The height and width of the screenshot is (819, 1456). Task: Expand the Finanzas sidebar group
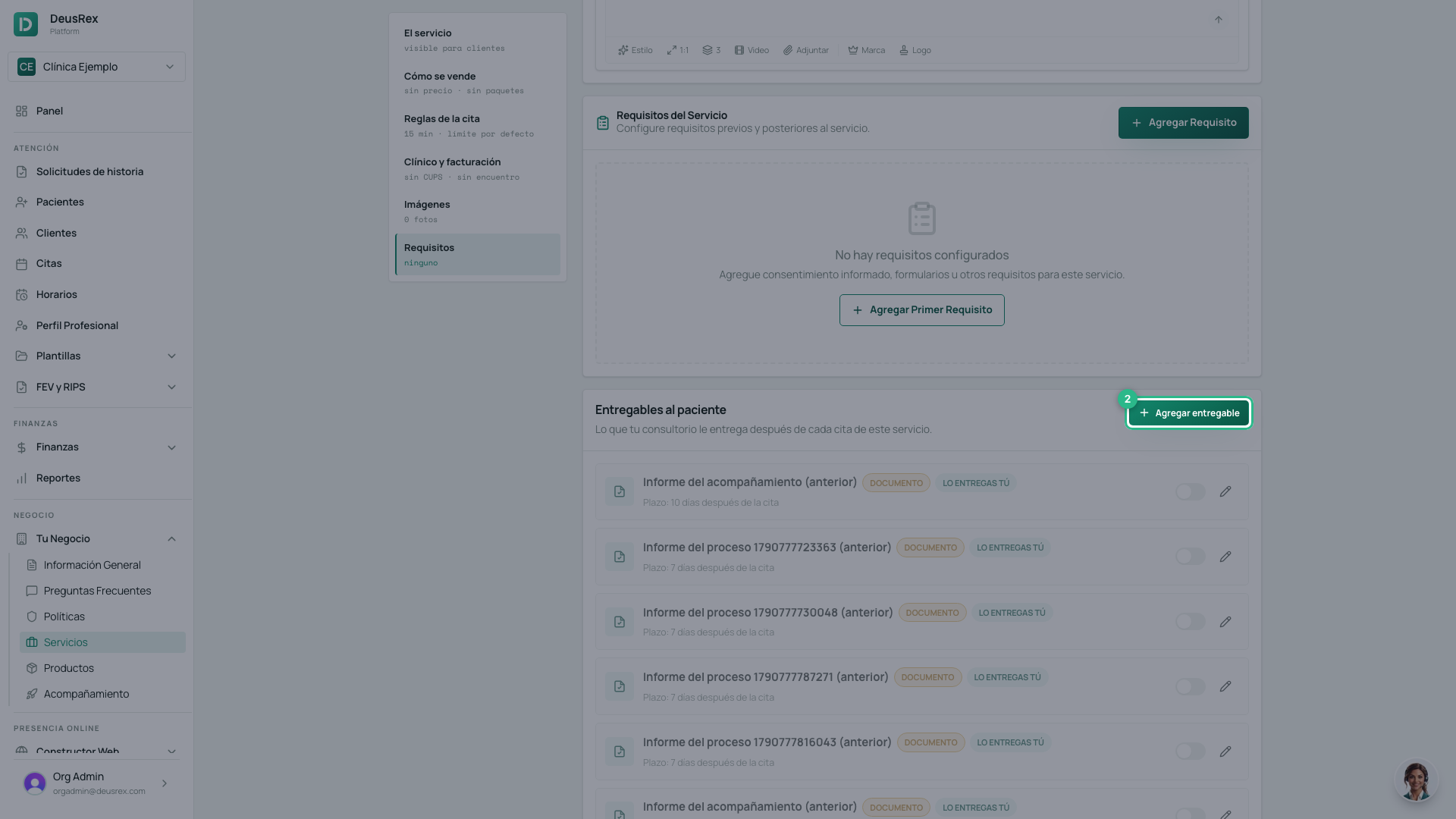coord(96,447)
